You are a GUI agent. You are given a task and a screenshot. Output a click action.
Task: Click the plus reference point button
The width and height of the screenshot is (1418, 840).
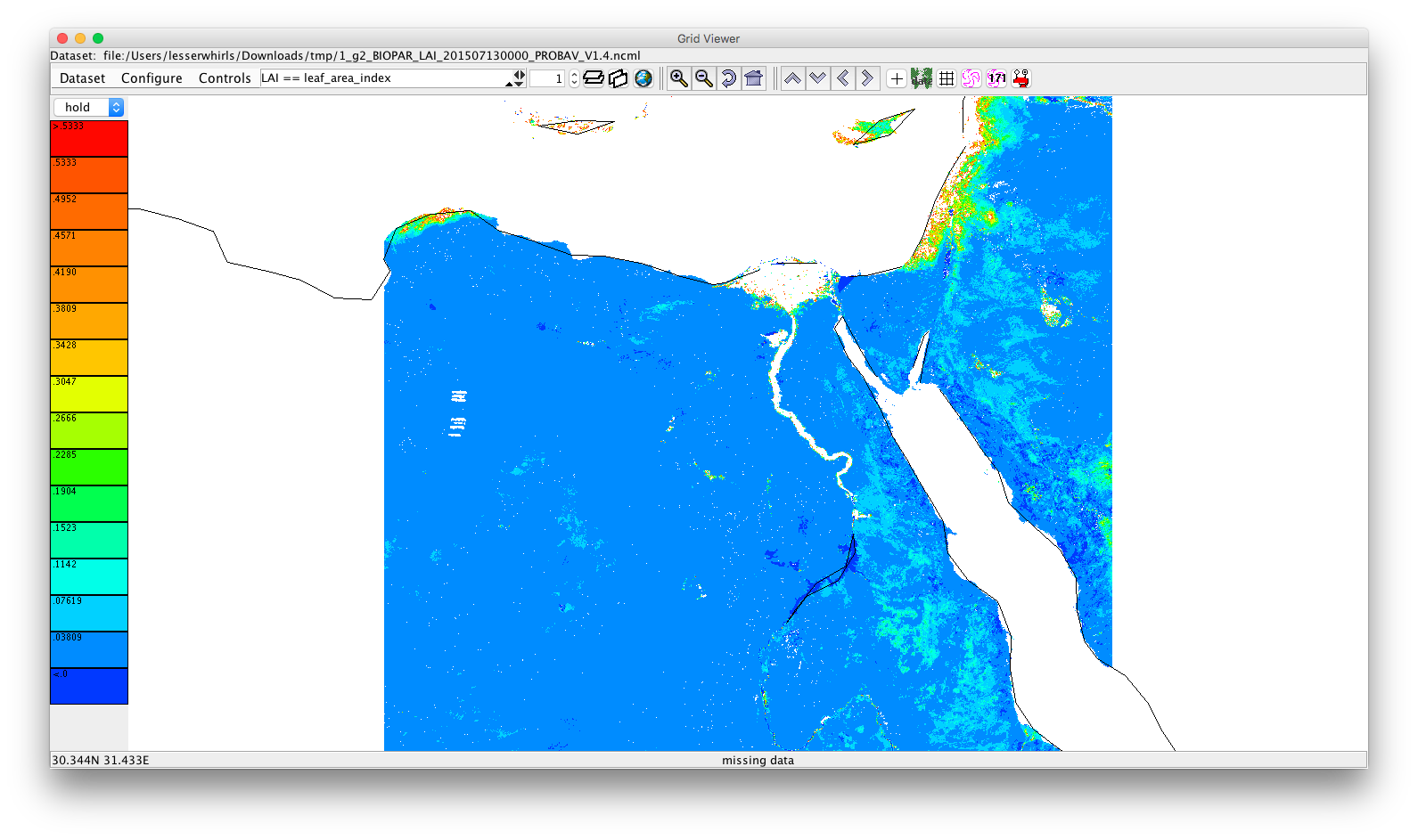point(897,78)
